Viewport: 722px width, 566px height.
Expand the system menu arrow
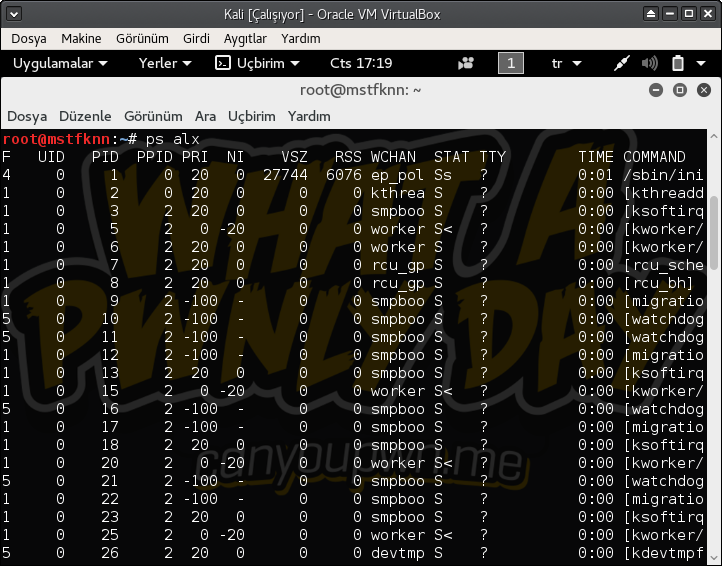click(703, 63)
